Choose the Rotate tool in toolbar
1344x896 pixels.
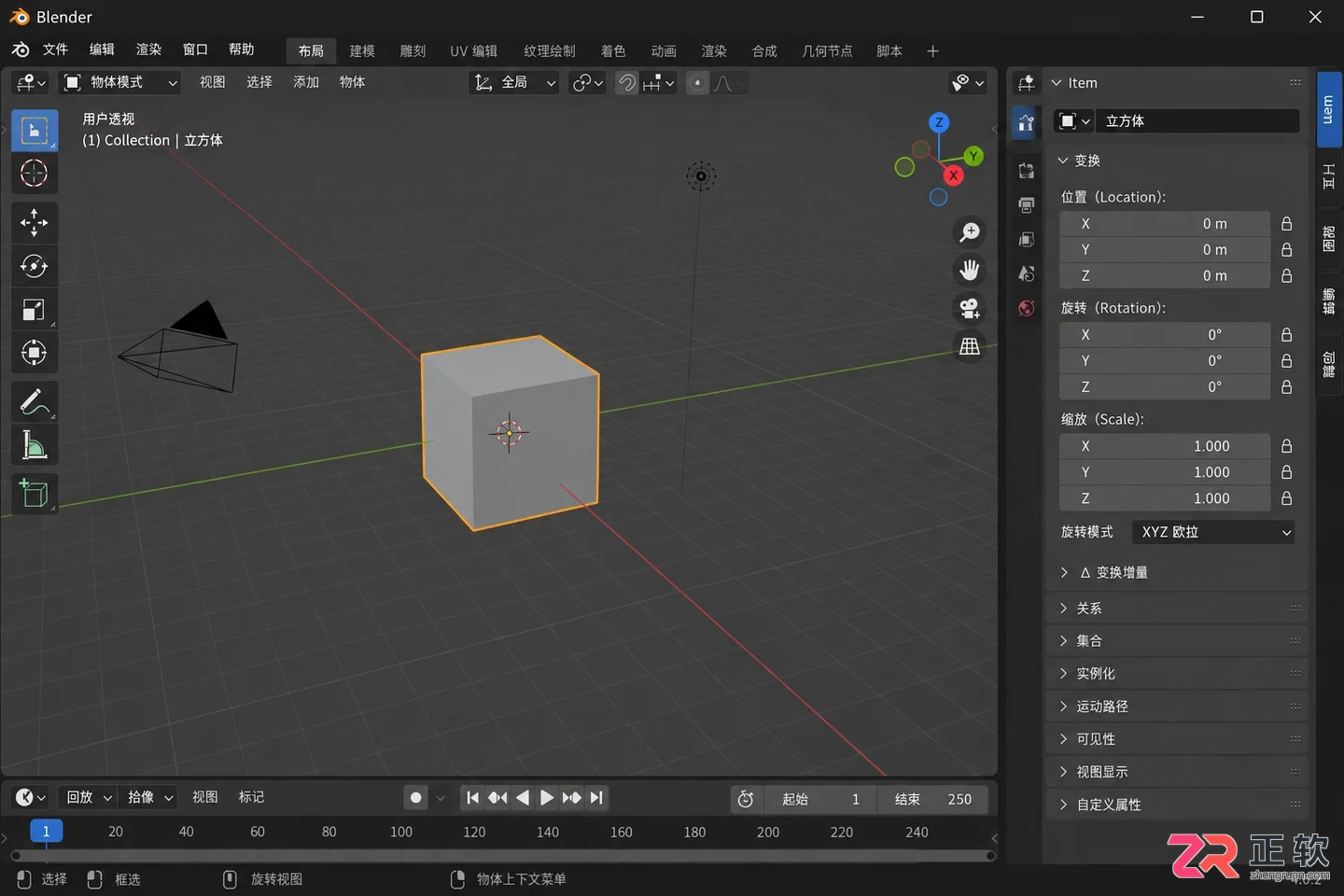pos(35,266)
